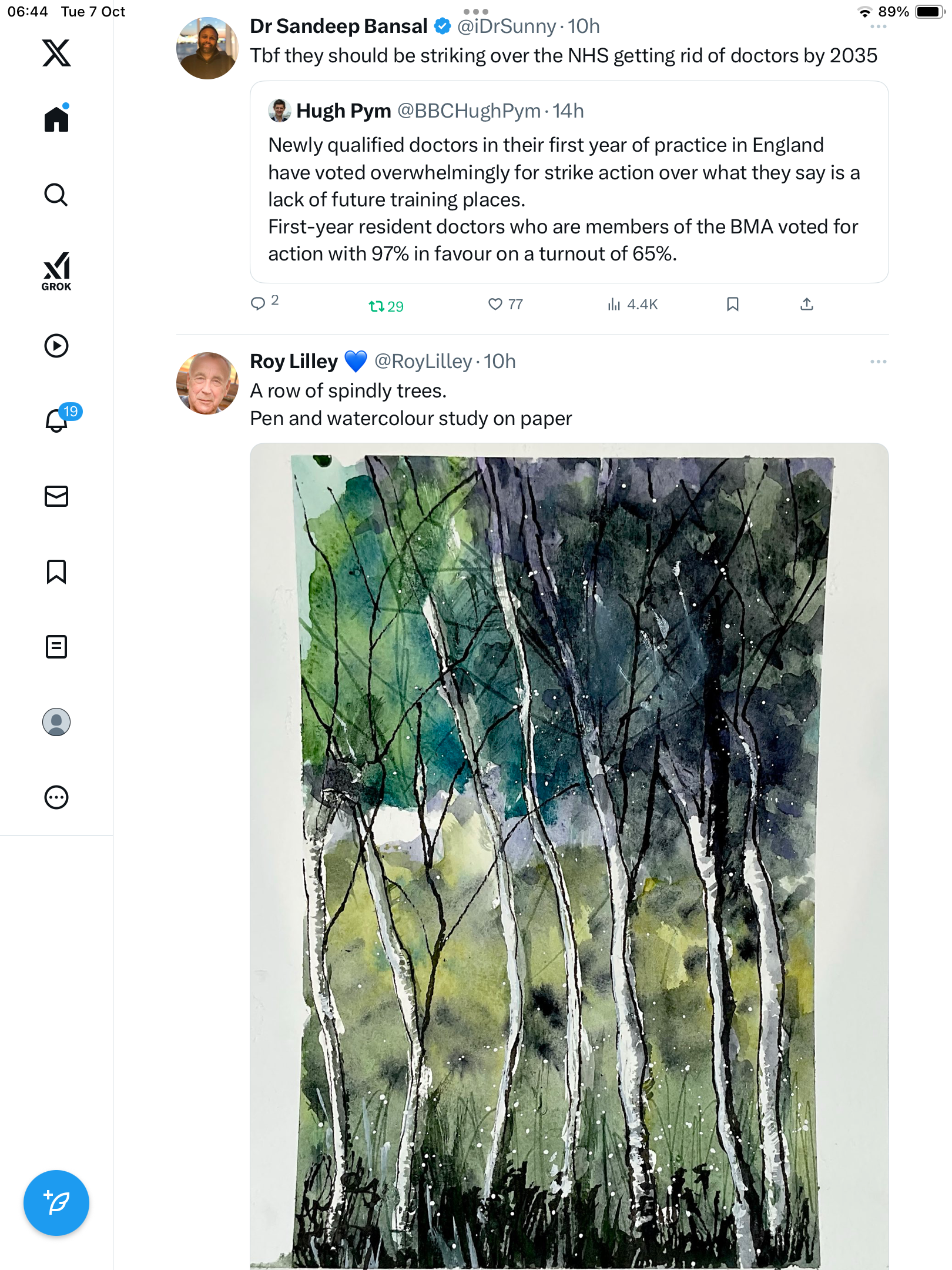Open Direct Messages envelope

coord(56,496)
